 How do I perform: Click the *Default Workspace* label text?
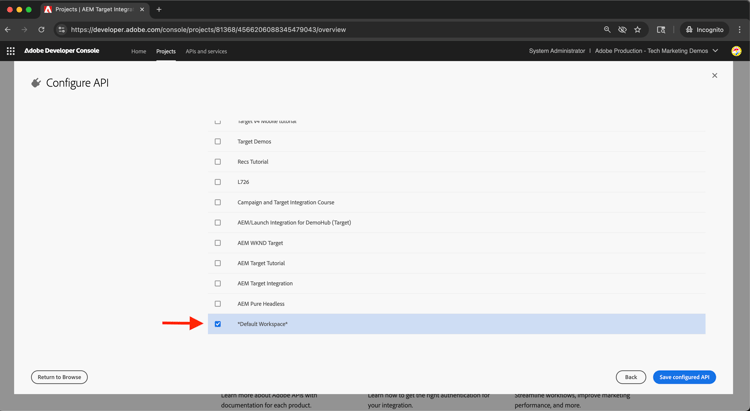[263, 324]
